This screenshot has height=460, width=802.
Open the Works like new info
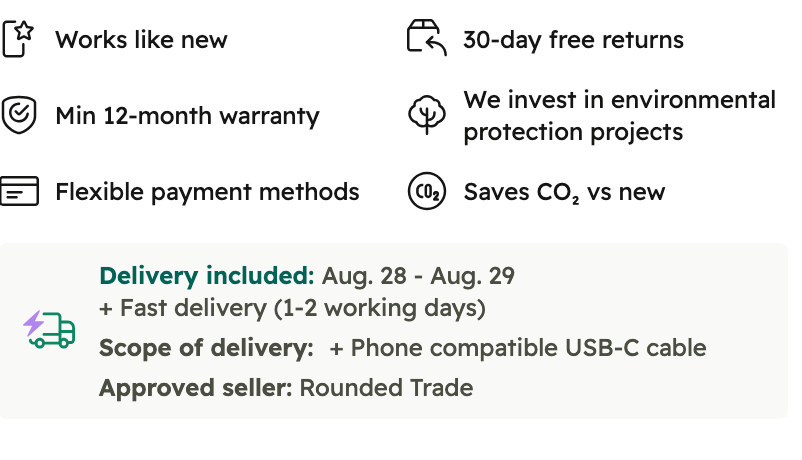pyautogui.click(x=141, y=40)
